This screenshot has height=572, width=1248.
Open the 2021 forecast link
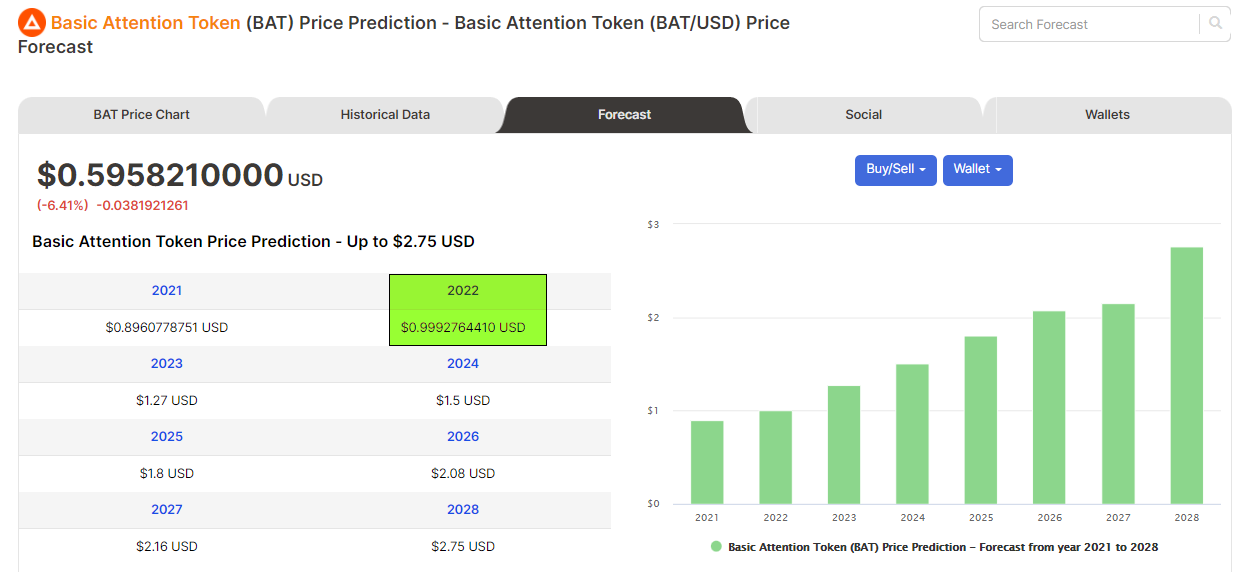pos(167,291)
